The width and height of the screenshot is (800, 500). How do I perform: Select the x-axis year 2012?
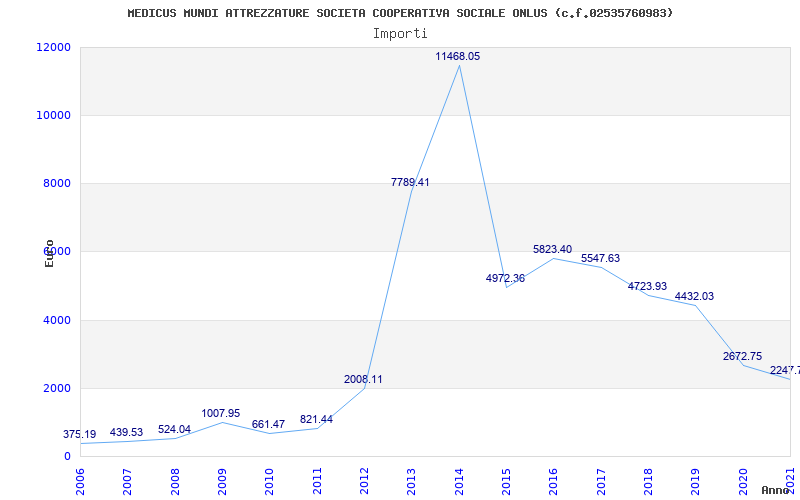(364, 482)
